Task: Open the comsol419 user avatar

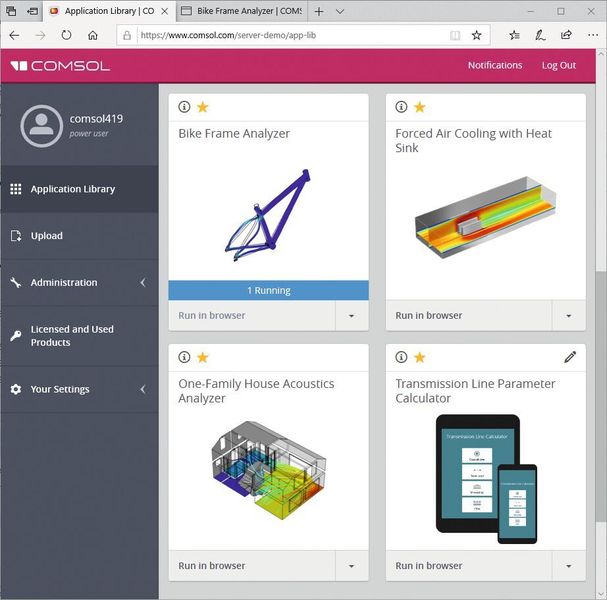Action: click(41, 126)
